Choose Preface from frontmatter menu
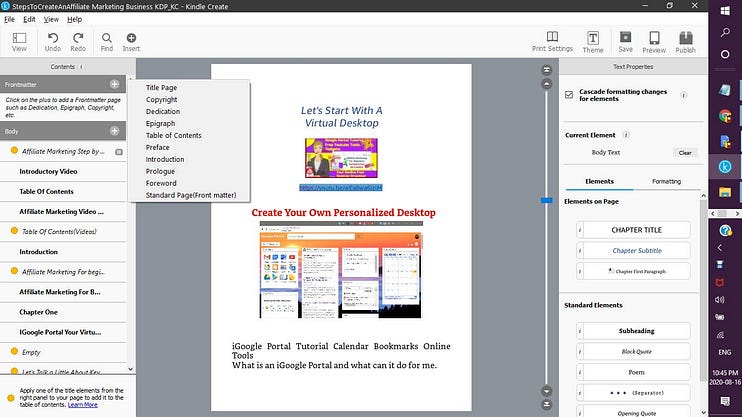 (158, 147)
